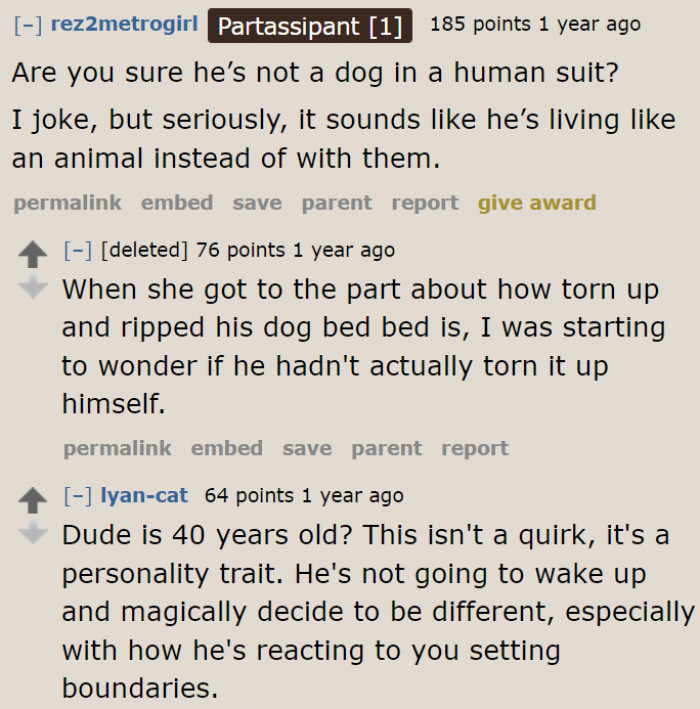Collapse lyan-cat's comment
Screen dimensions: 700x709
tap(73, 496)
